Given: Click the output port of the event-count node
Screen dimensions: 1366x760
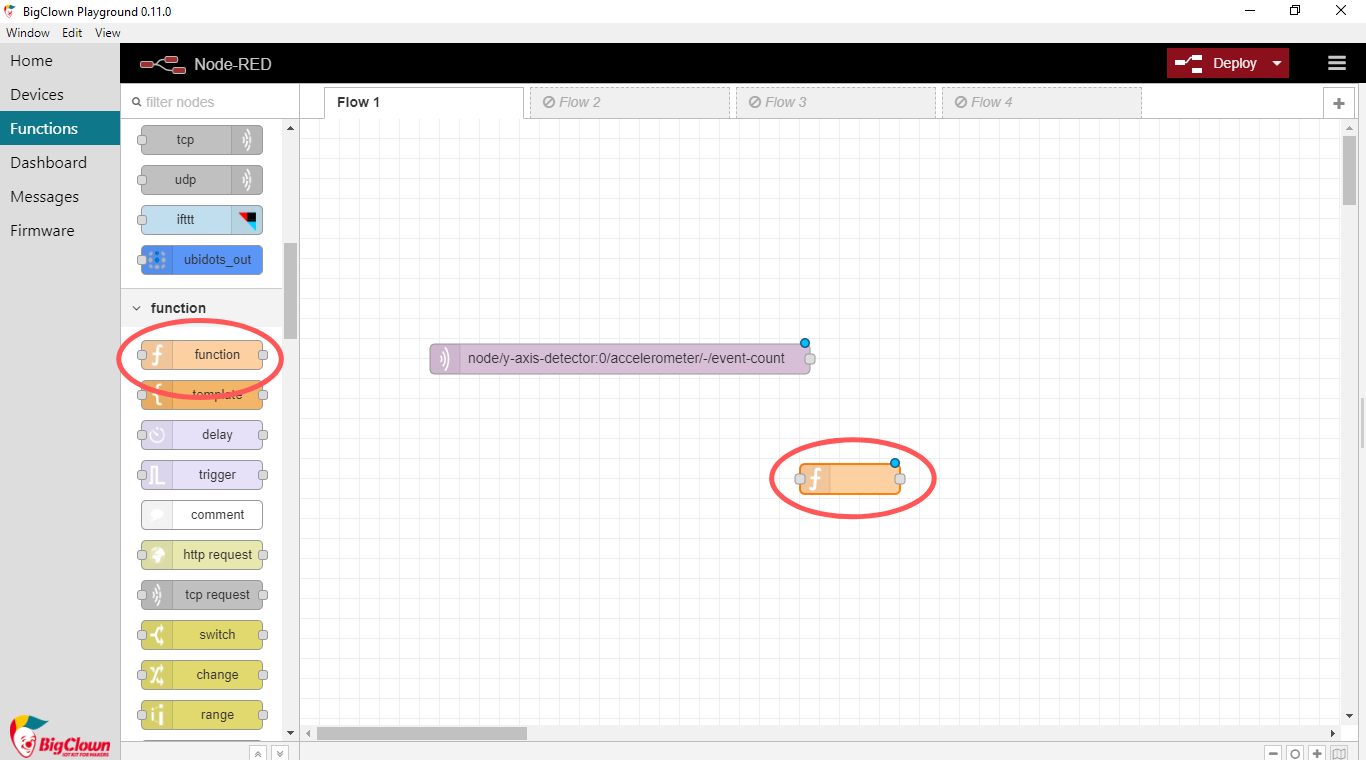Looking at the screenshot, I should click(x=810, y=359).
